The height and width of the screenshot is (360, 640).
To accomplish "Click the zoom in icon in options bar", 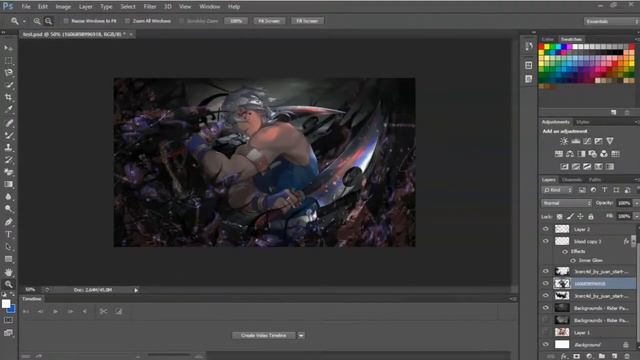I will pyautogui.click(x=37, y=21).
